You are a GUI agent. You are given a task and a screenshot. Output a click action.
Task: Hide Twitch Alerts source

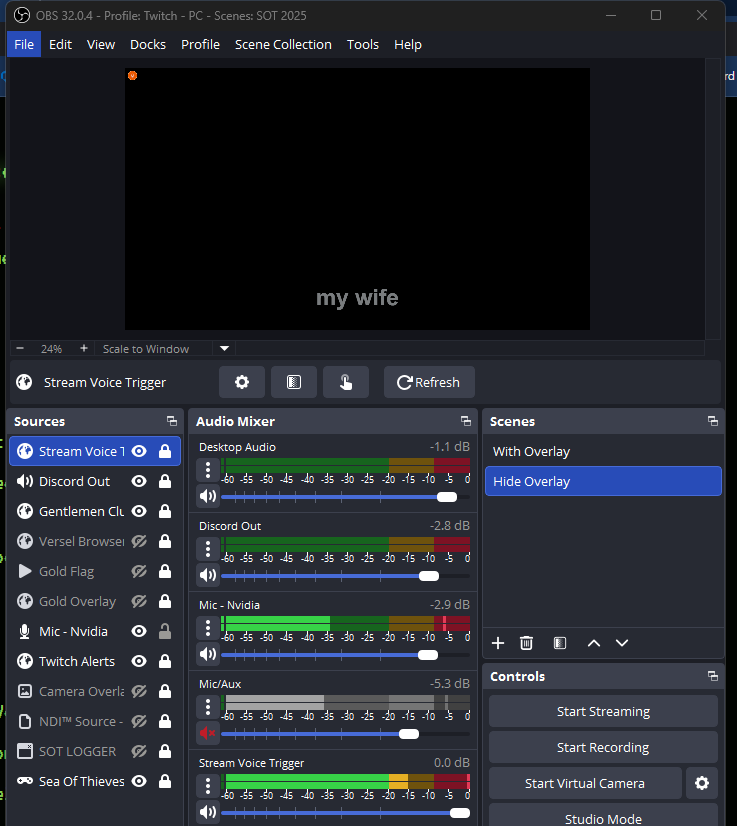[x=139, y=662]
